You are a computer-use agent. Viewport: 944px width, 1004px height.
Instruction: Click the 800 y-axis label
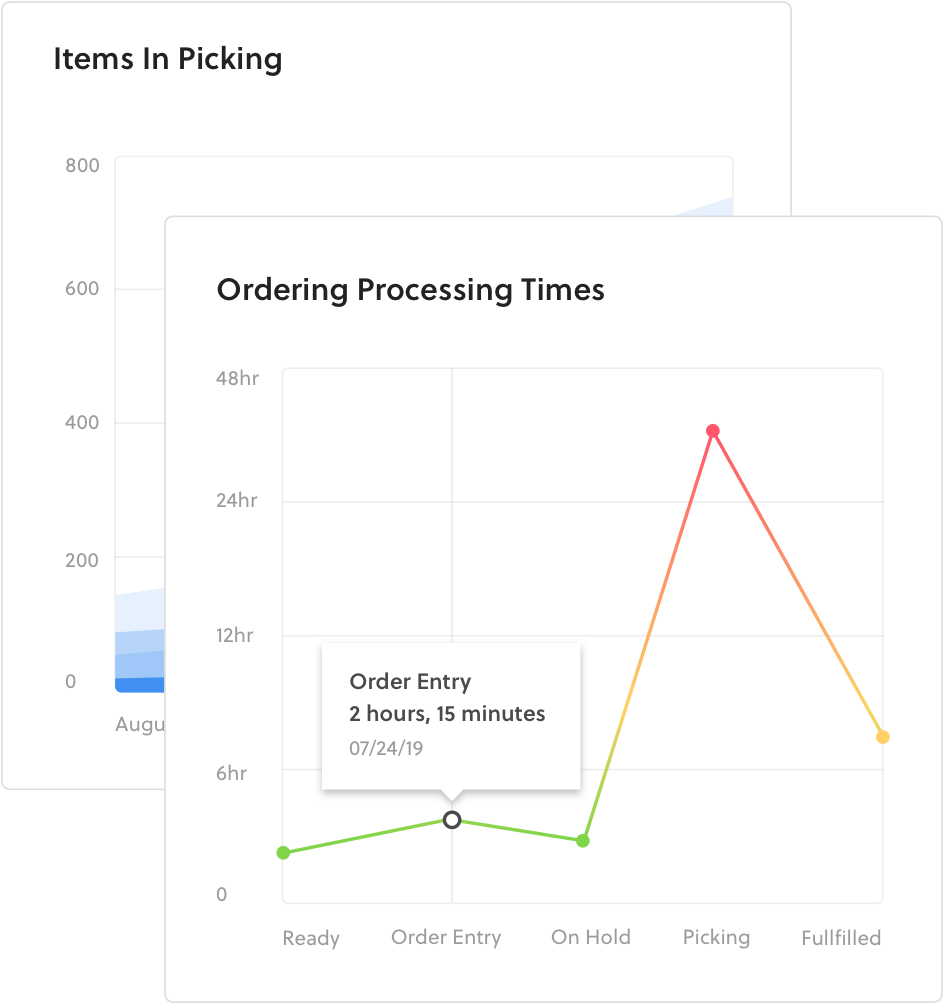[82, 166]
